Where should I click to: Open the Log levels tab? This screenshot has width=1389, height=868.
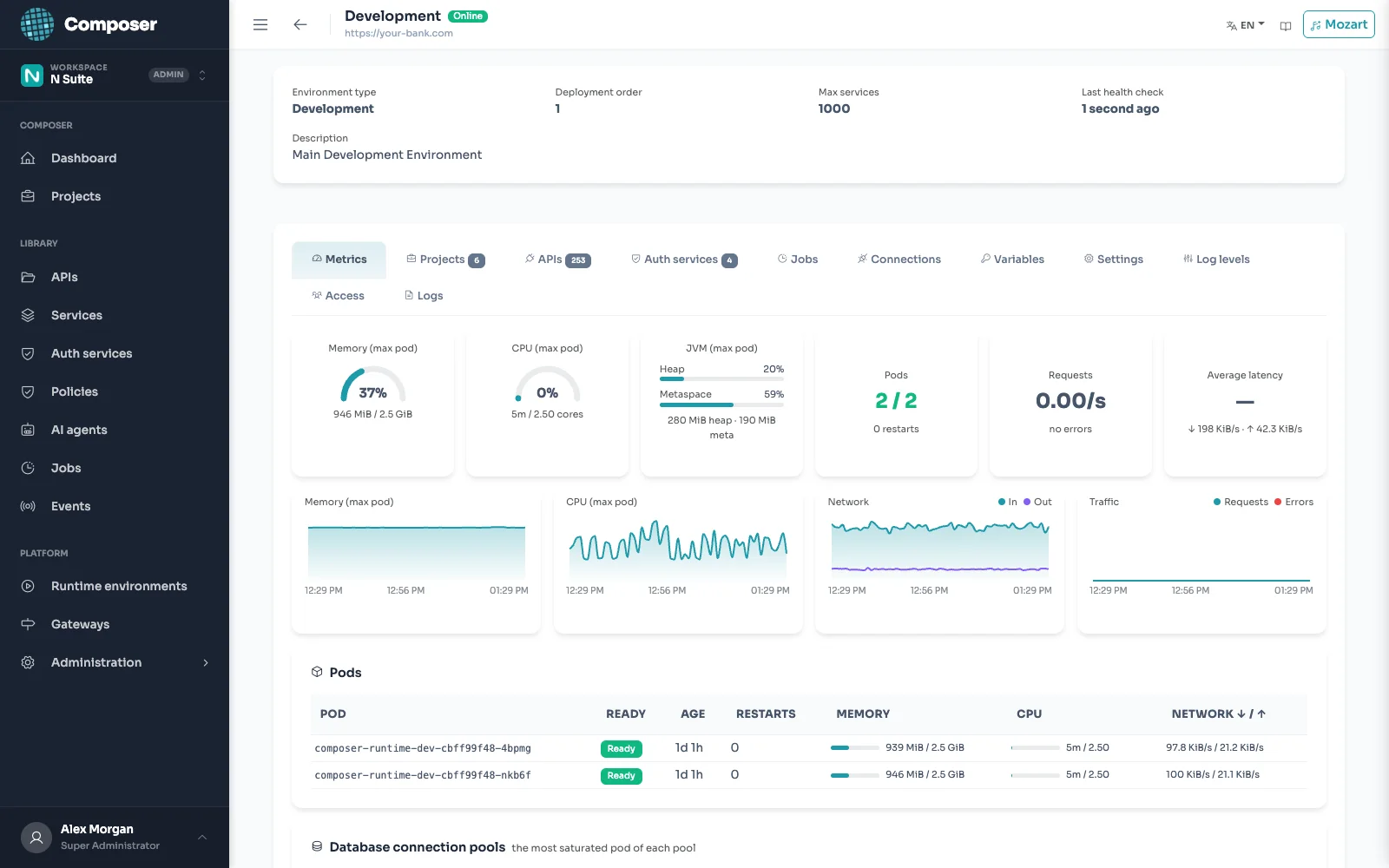tap(1216, 260)
